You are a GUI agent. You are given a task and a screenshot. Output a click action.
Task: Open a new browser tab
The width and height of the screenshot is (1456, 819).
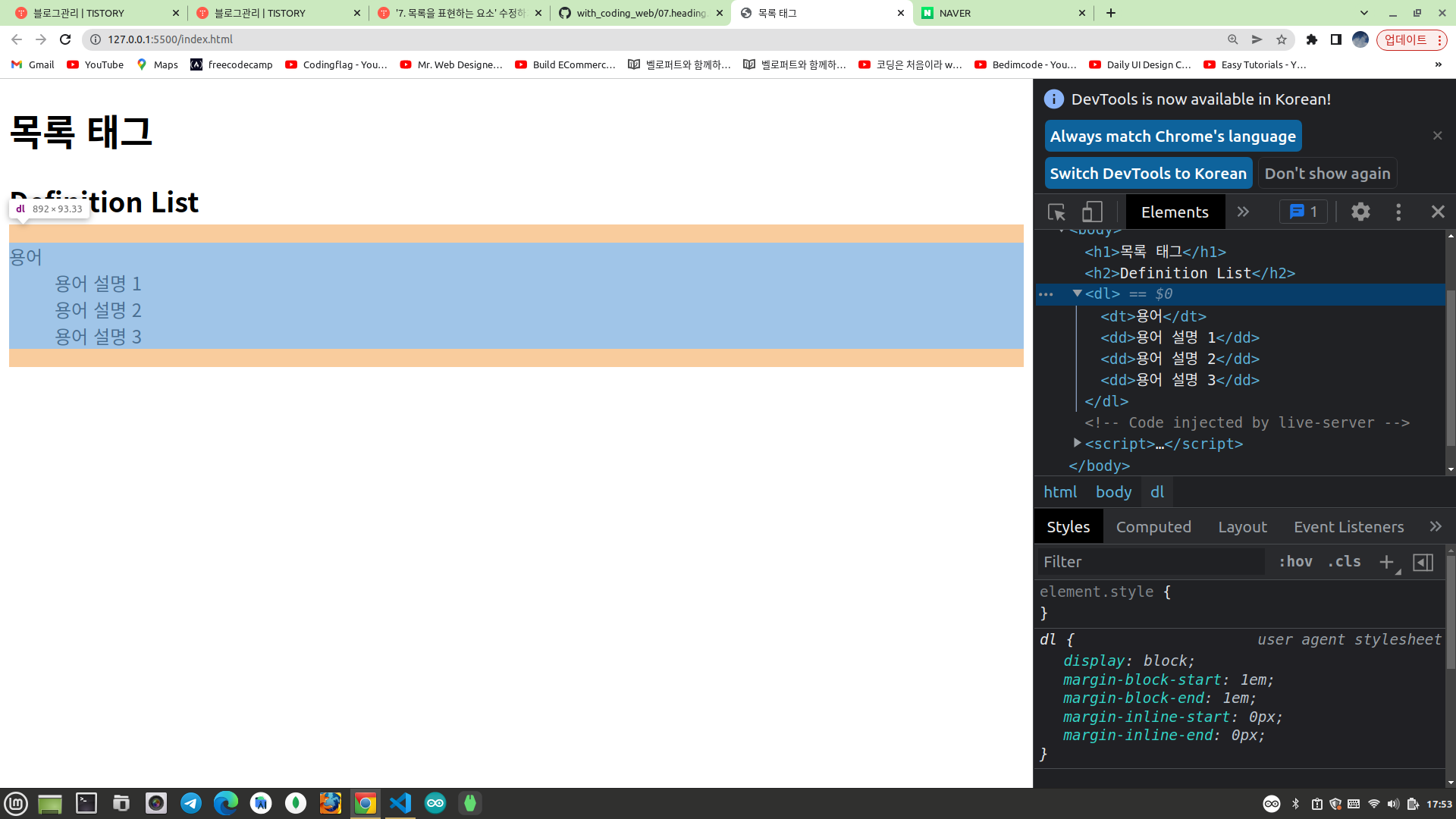coord(1111,13)
